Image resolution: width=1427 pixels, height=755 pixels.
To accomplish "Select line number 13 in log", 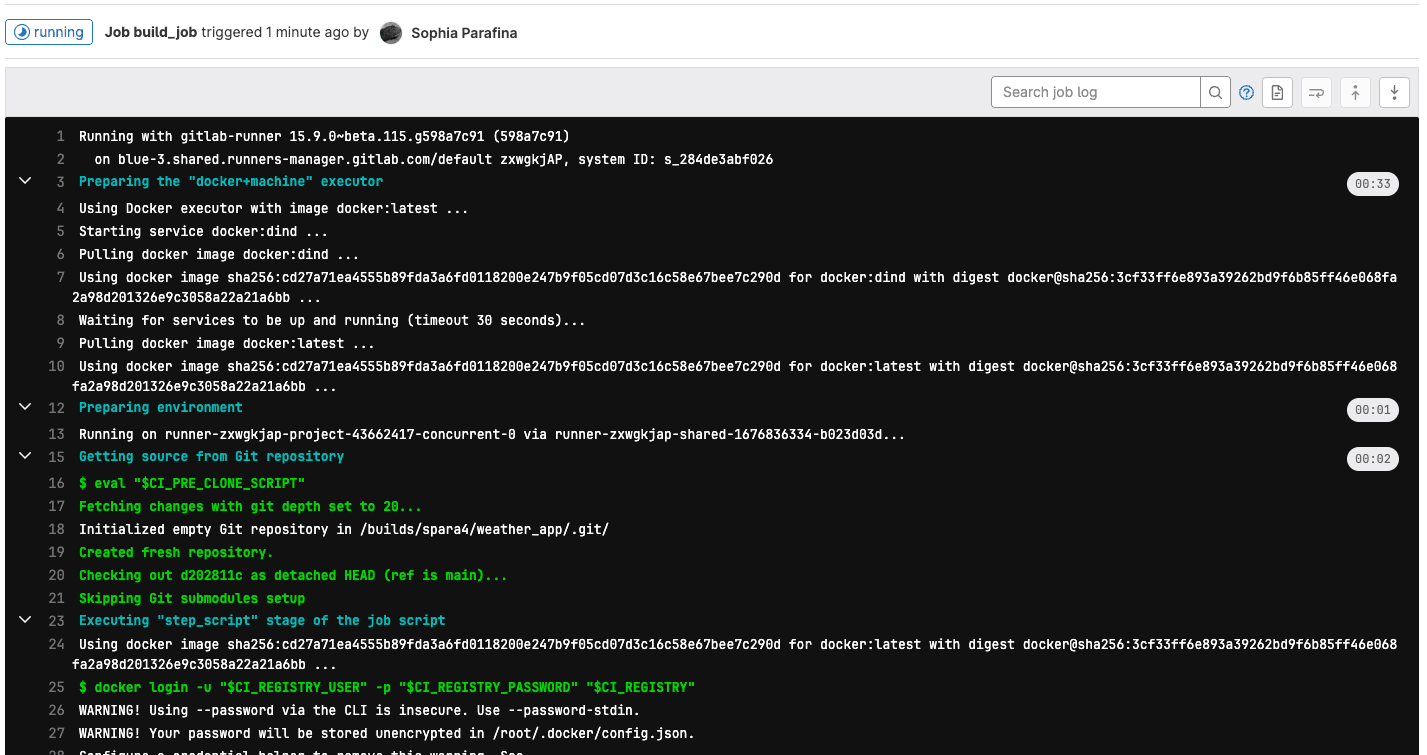I will pos(56,435).
